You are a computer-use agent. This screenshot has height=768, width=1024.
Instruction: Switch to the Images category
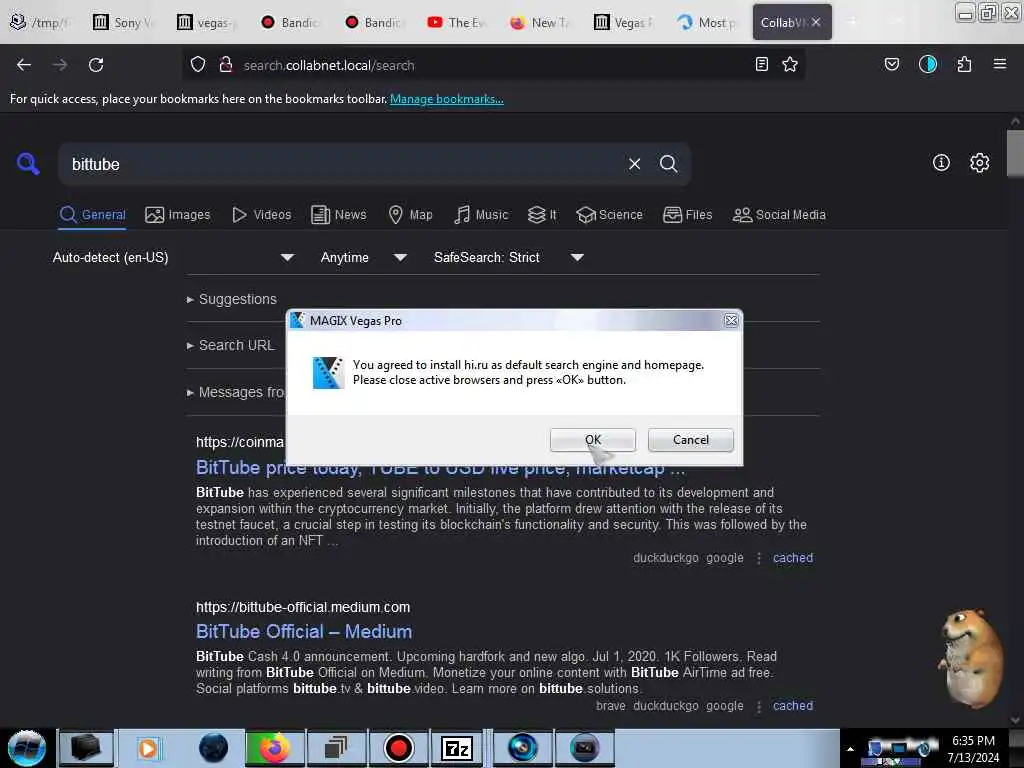[x=178, y=215]
